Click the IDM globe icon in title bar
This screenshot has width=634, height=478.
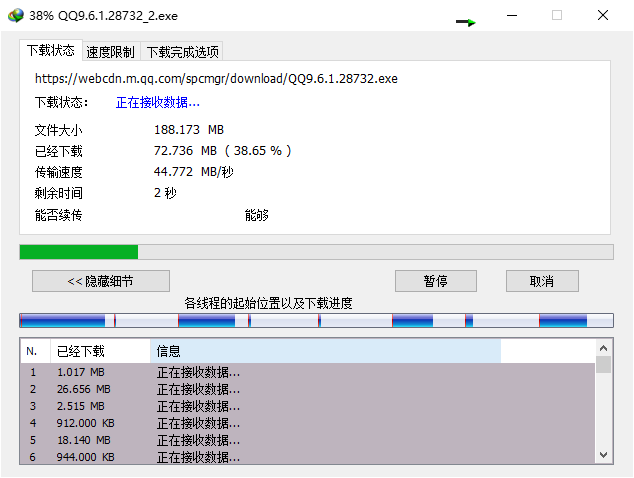click(16, 15)
